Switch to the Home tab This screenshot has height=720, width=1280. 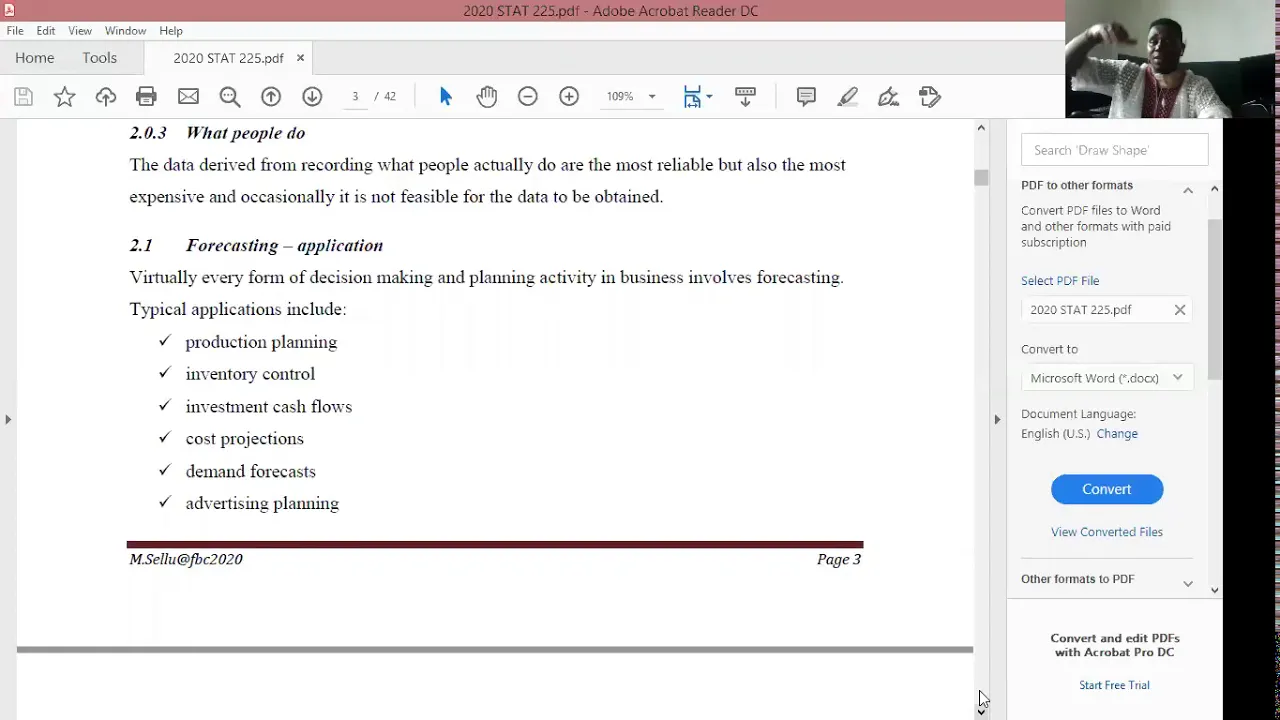(35, 58)
